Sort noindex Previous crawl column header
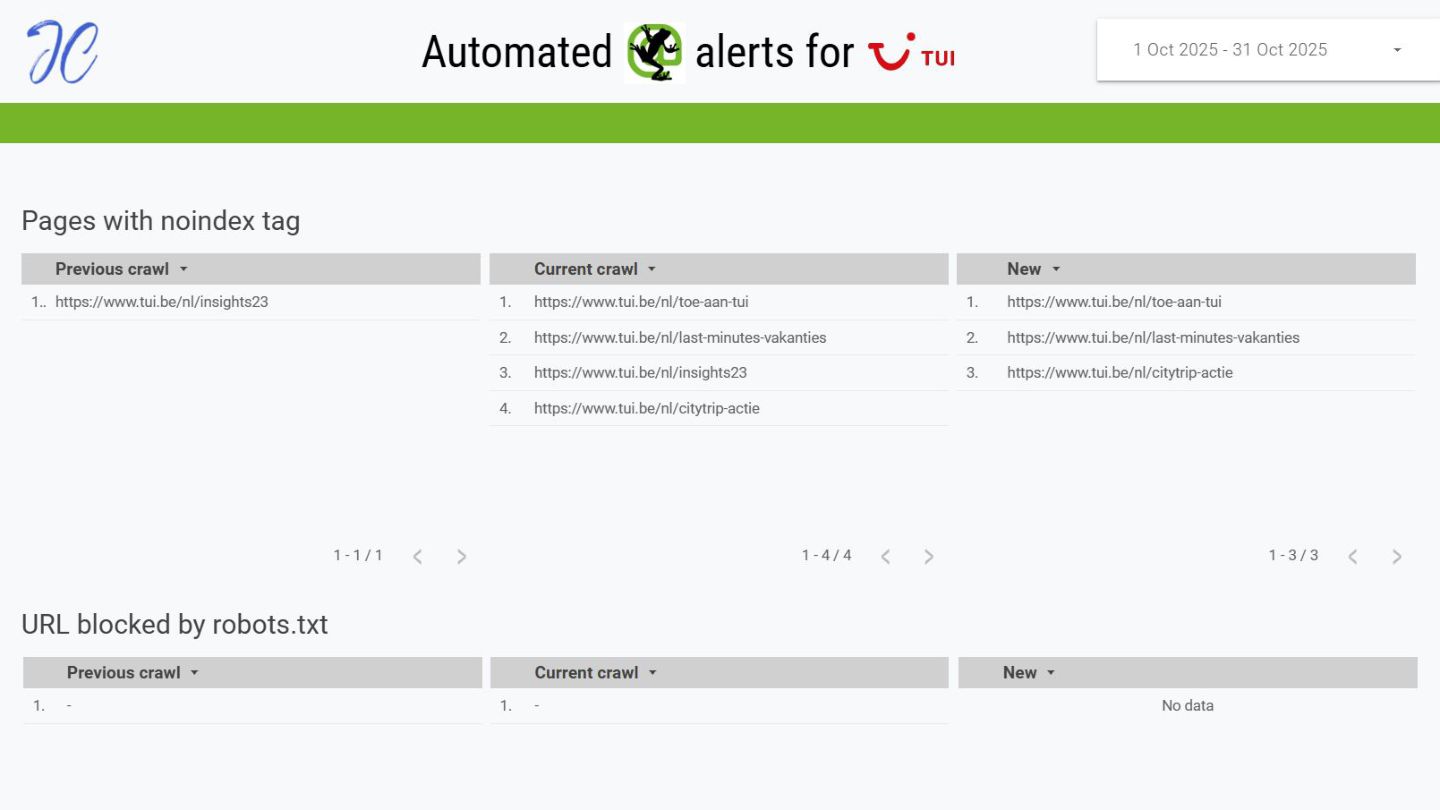1440x810 pixels. (121, 269)
